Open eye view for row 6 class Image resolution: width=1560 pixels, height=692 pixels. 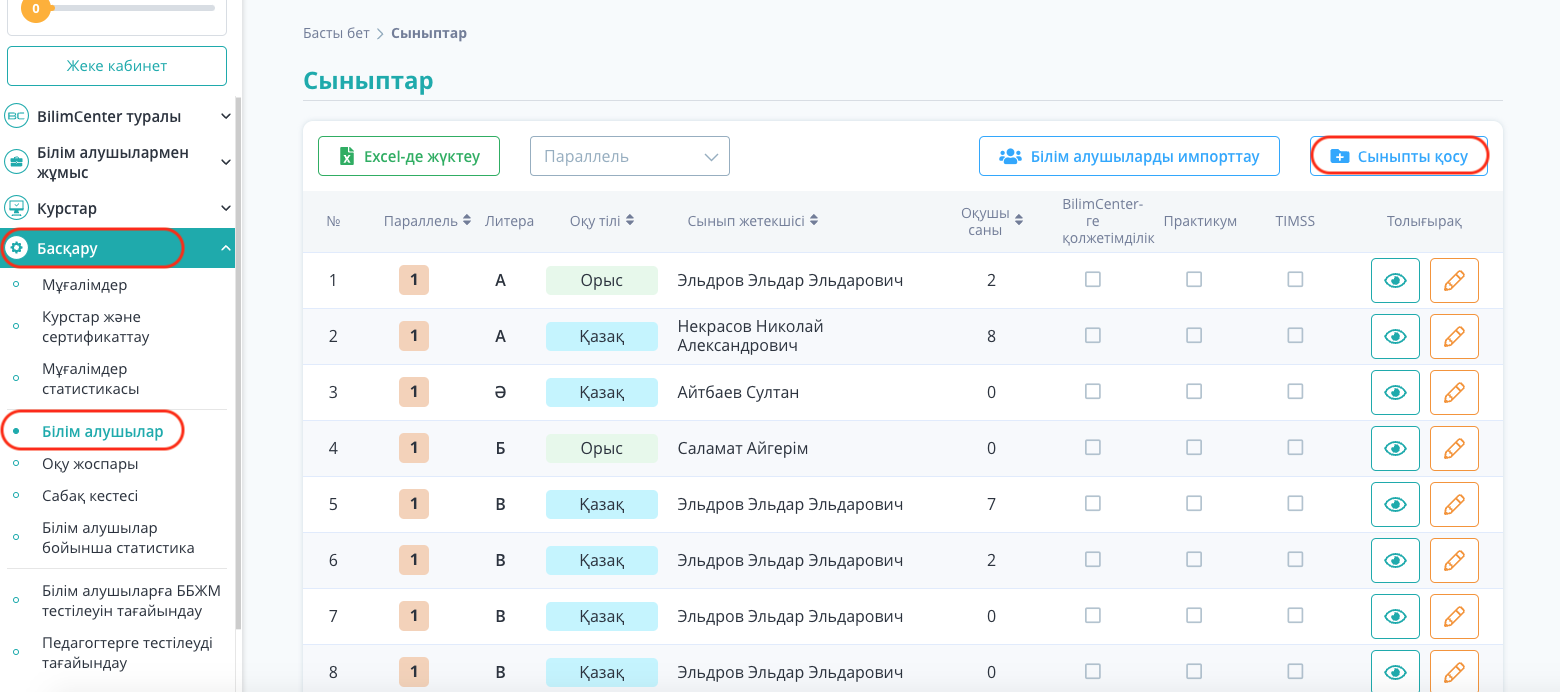[x=1395, y=560]
